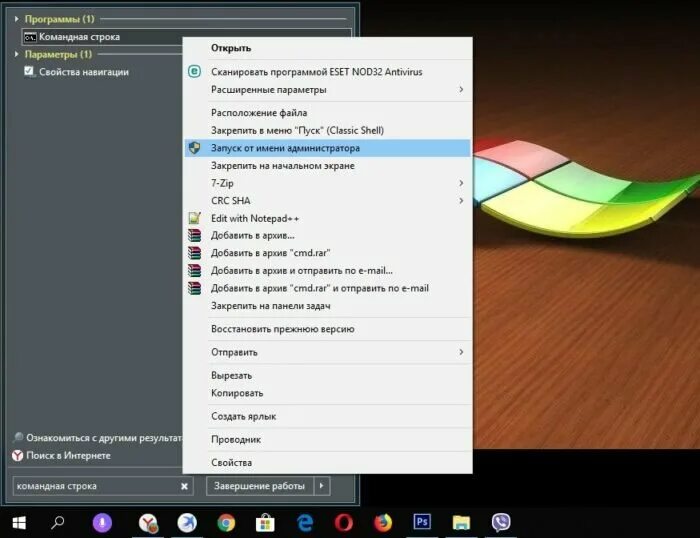The width and height of the screenshot is (700, 538).
Task: Open Свойства in the context menu
Action: (328, 463)
